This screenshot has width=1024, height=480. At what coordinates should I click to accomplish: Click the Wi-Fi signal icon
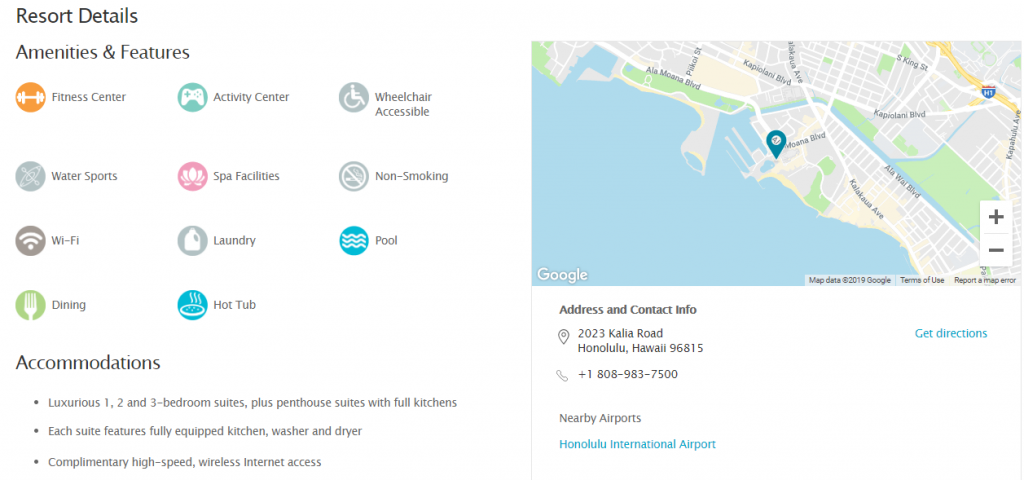pos(31,240)
